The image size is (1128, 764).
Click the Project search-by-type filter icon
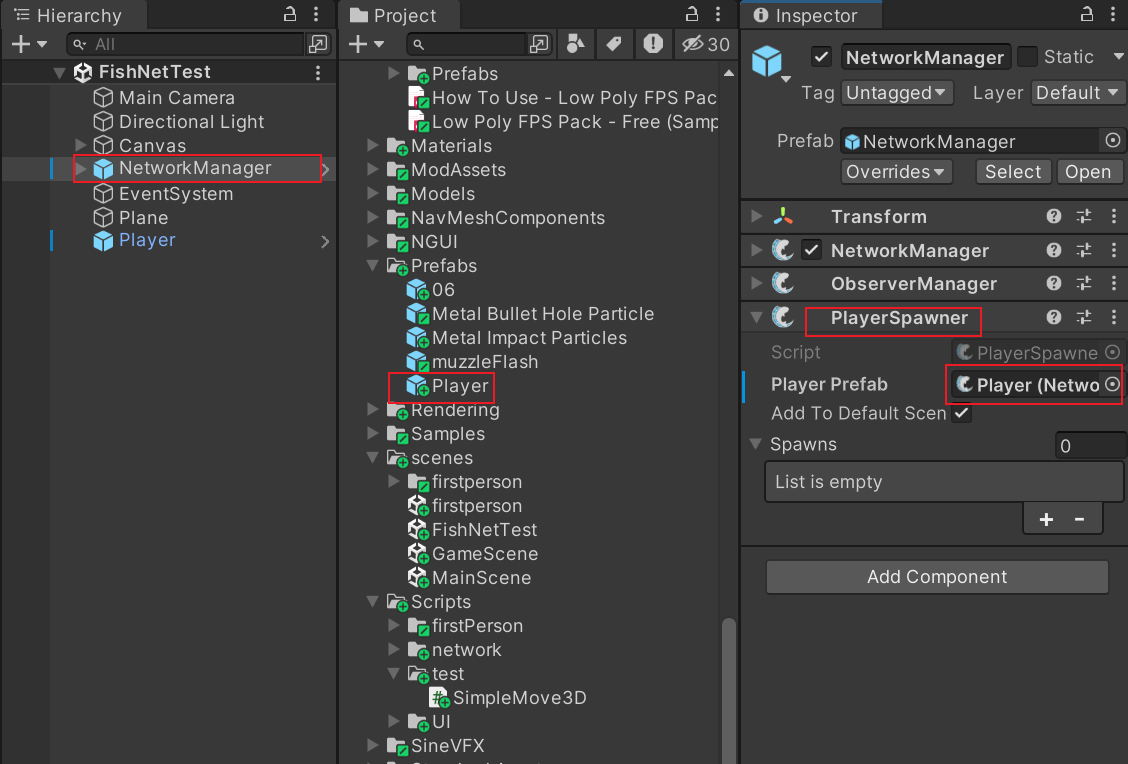click(575, 44)
